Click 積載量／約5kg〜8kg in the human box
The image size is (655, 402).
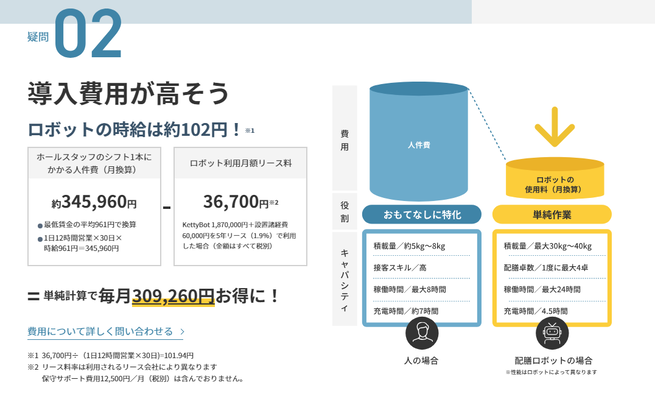click(x=409, y=246)
